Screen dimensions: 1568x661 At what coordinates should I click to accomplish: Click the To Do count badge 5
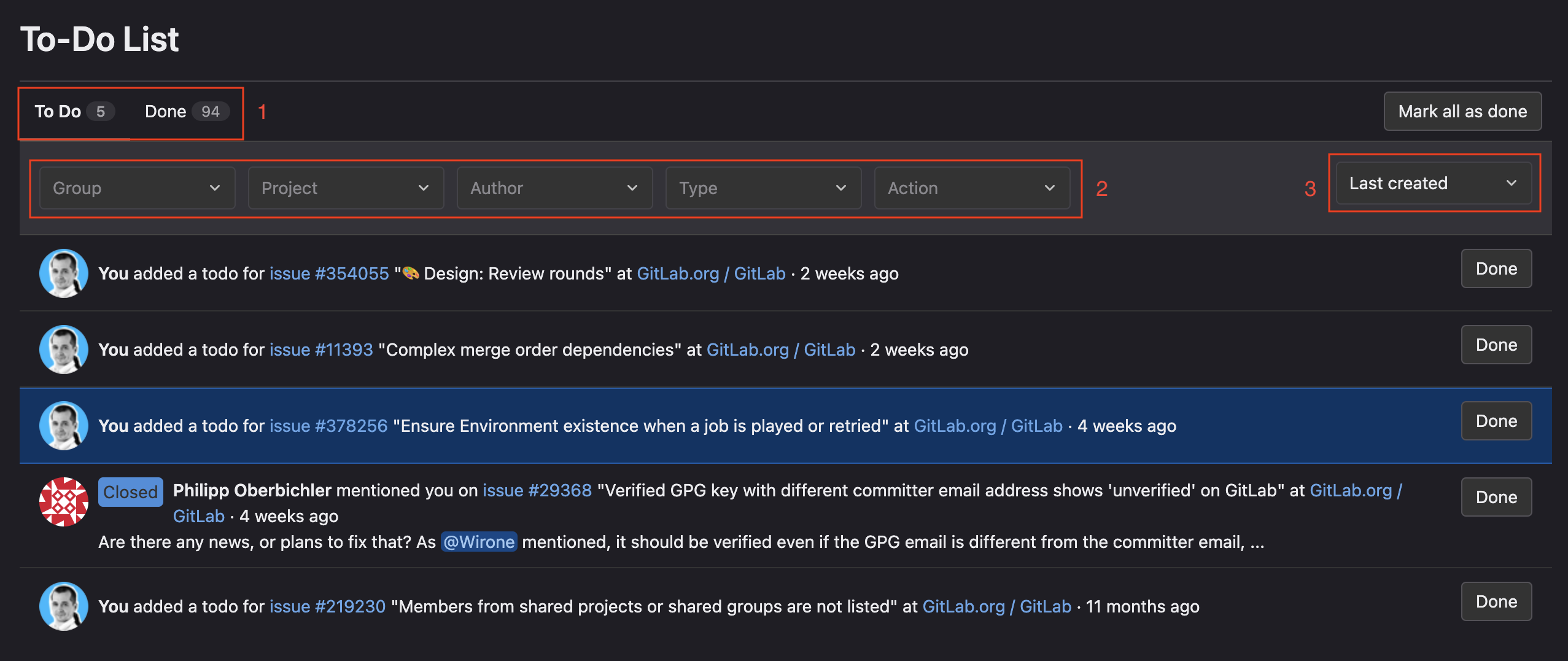coord(101,111)
